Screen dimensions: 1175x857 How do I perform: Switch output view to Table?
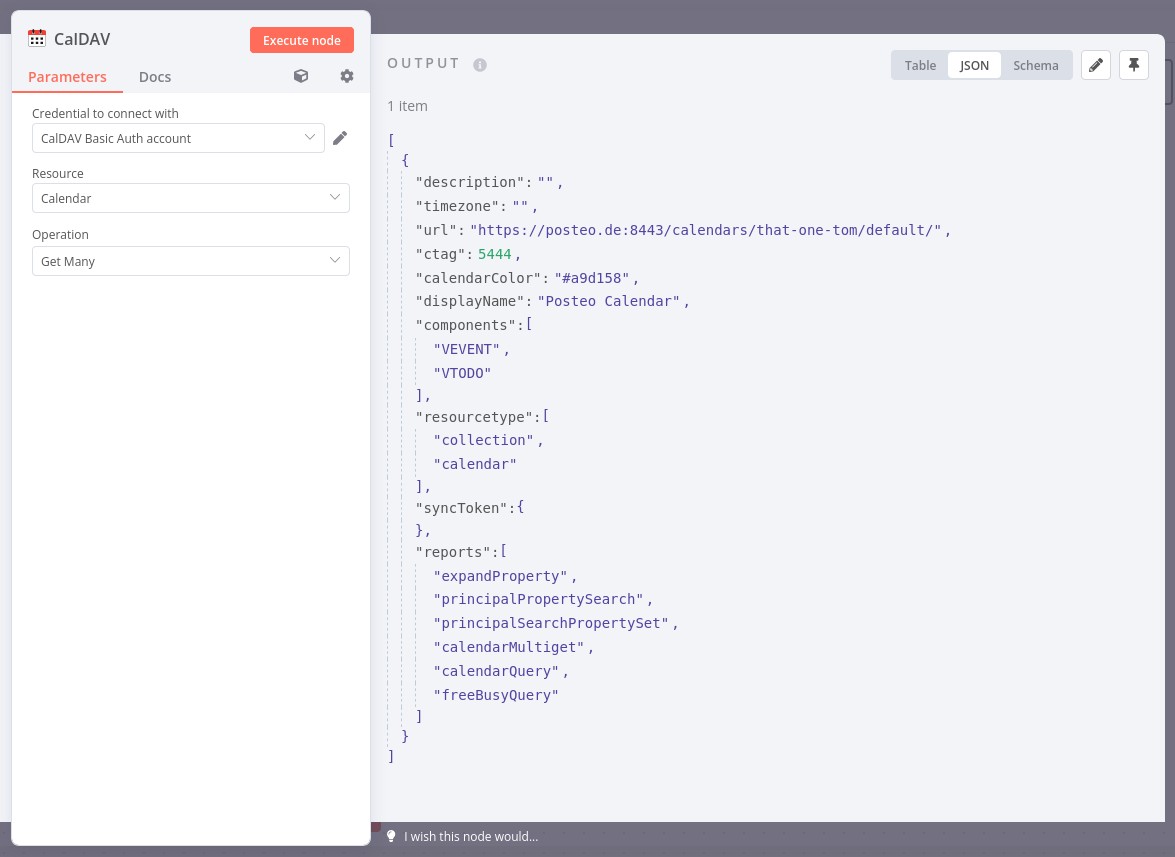tap(920, 65)
